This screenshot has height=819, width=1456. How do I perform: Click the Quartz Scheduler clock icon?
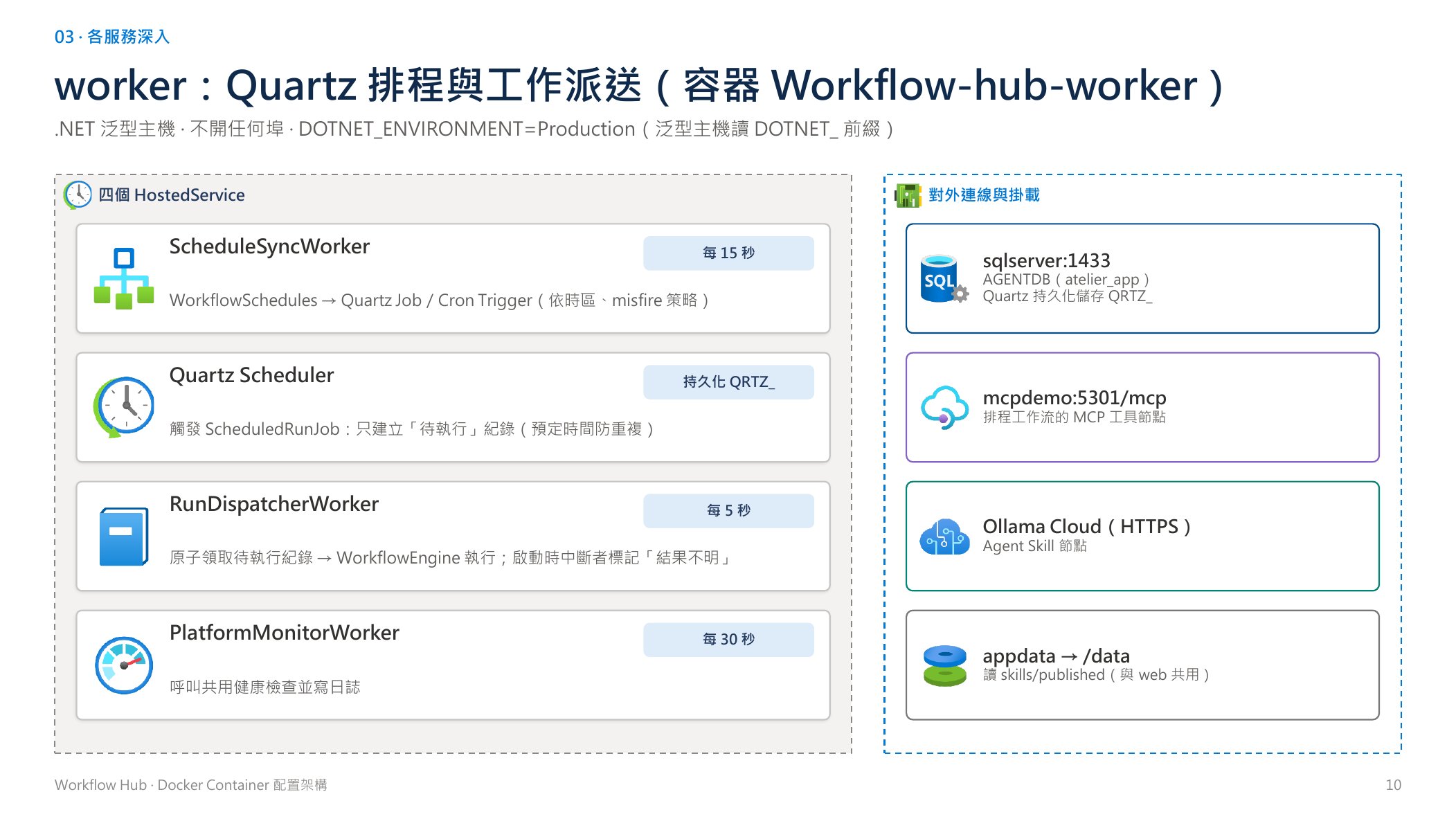click(124, 407)
